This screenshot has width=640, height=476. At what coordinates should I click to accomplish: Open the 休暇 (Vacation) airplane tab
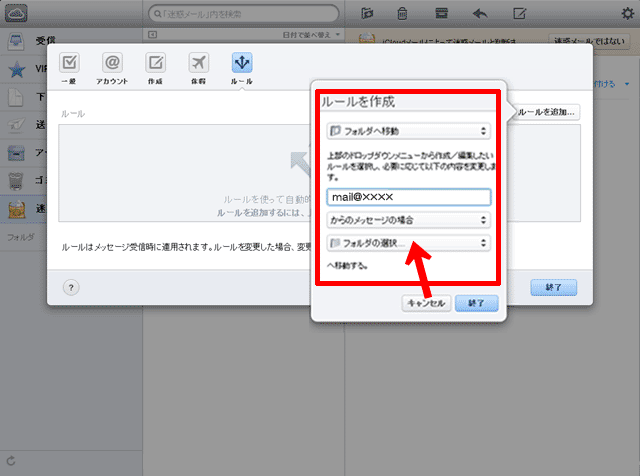[198, 66]
